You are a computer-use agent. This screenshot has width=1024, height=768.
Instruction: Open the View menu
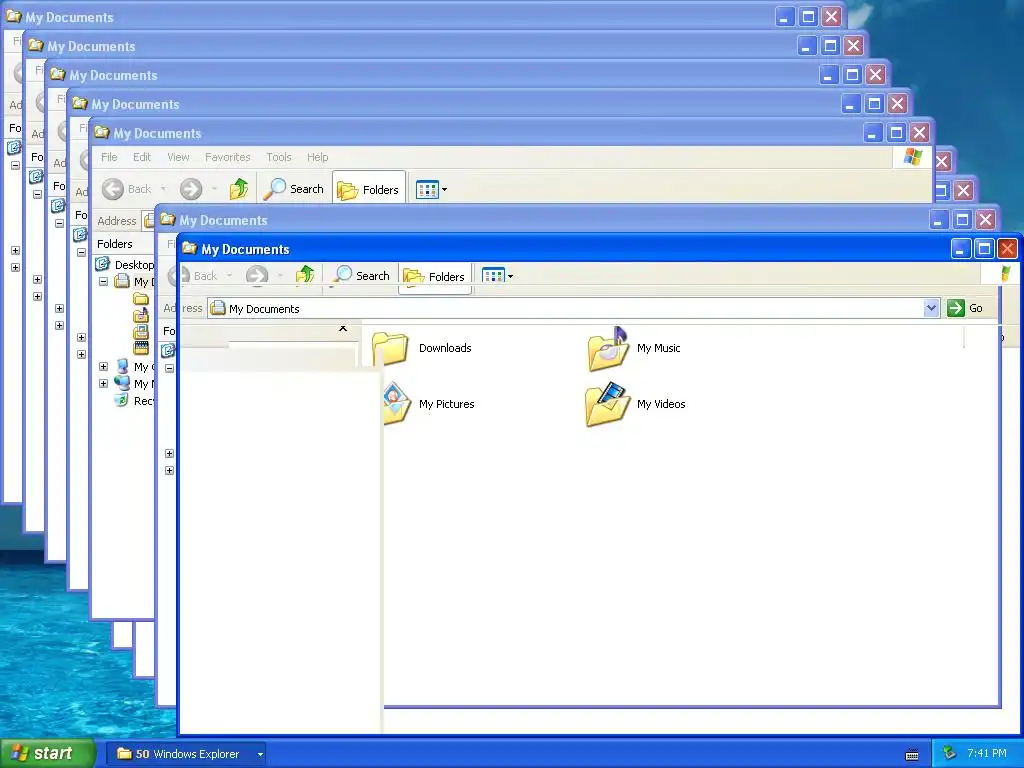[178, 157]
